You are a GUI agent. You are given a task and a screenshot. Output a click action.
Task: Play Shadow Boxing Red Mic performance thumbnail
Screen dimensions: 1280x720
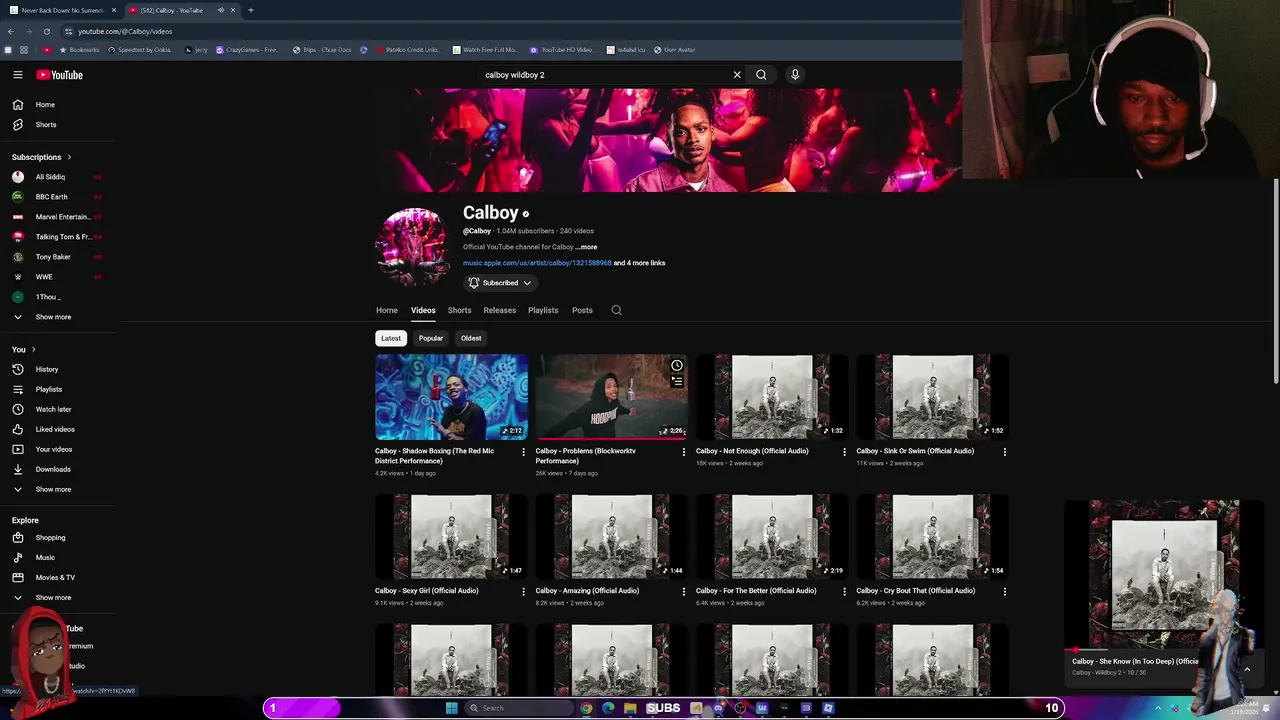(x=451, y=397)
